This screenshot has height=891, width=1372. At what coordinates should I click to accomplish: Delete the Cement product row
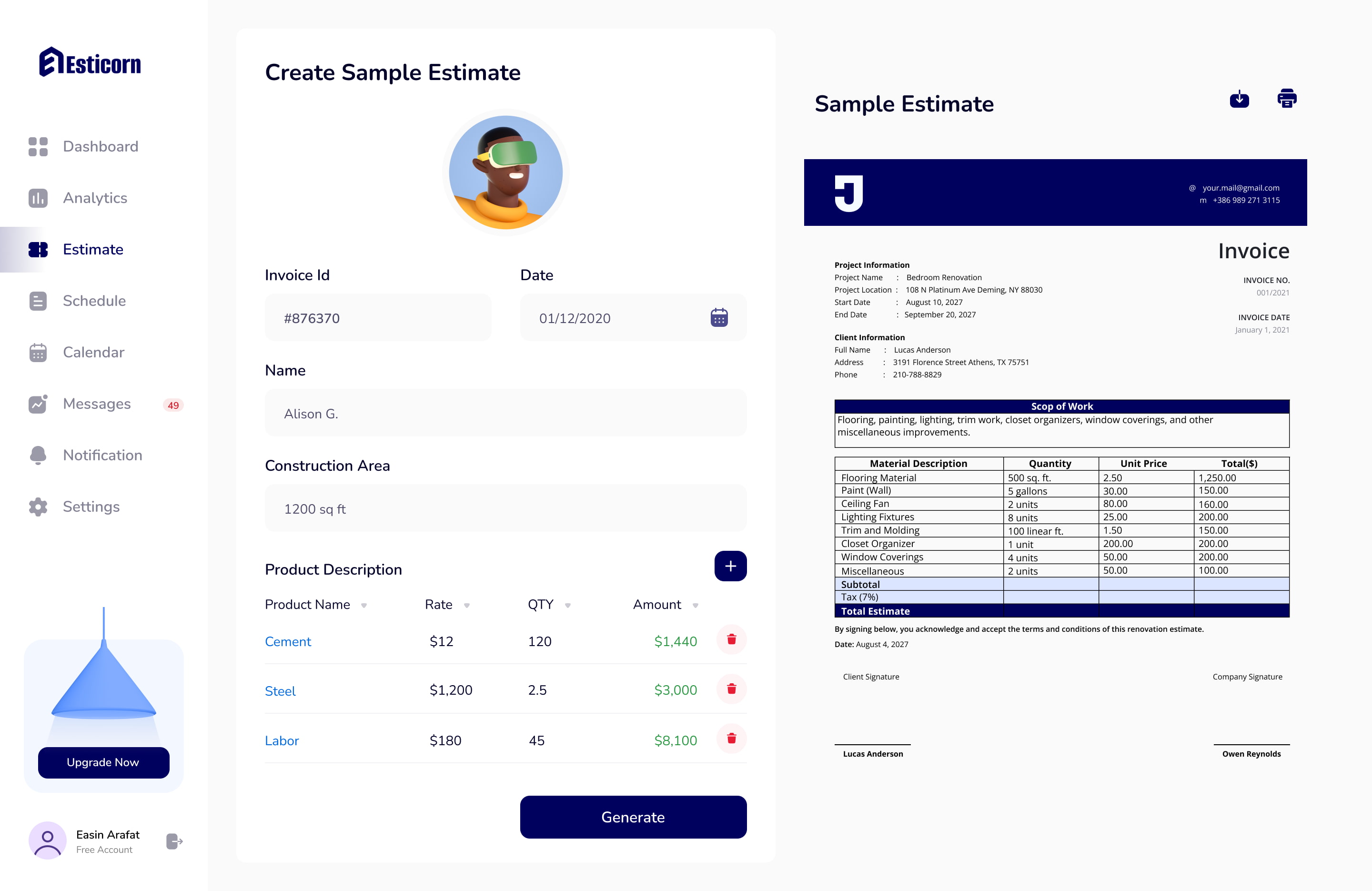731,639
